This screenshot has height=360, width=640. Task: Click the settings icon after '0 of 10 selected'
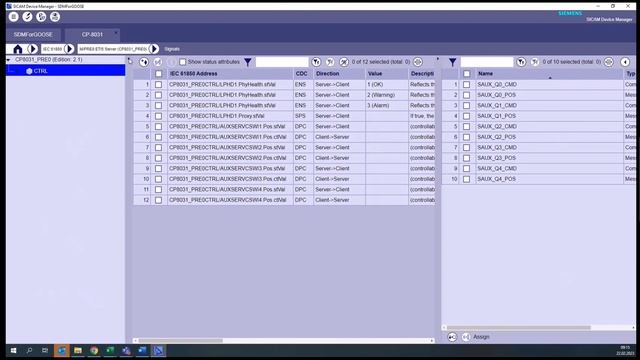coord(609,62)
